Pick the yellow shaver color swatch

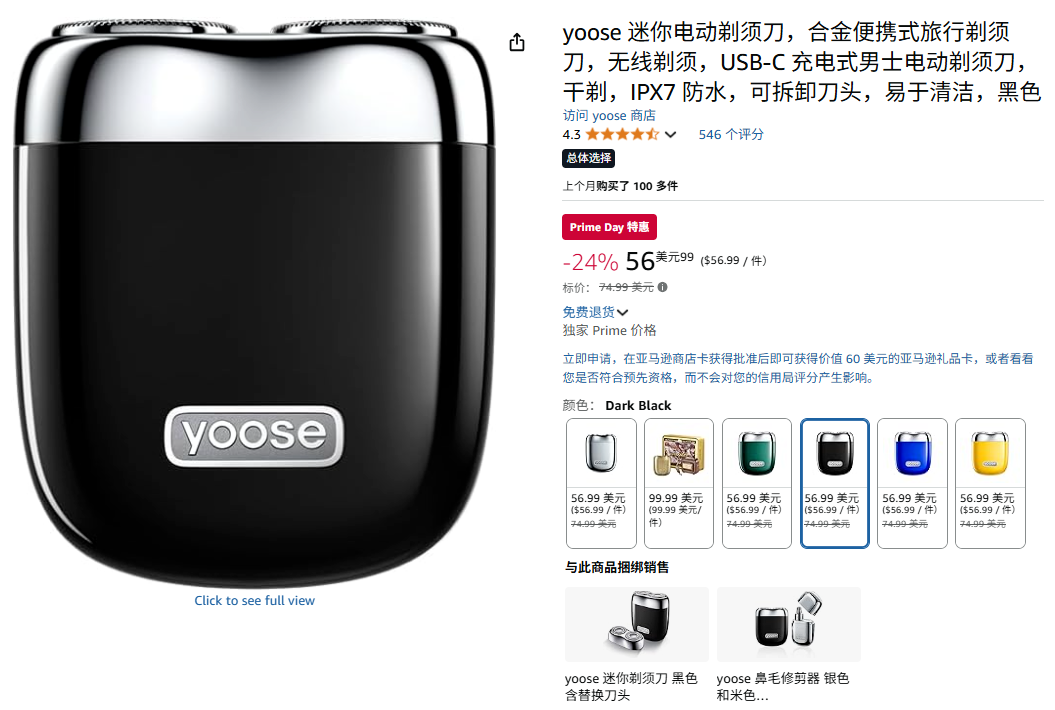click(x=990, y=483)
